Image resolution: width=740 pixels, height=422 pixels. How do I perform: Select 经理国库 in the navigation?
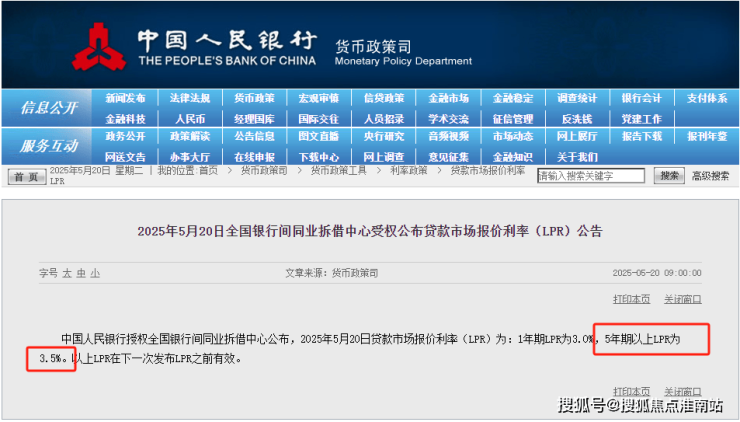pyautogui.click(x=254, y=119)
